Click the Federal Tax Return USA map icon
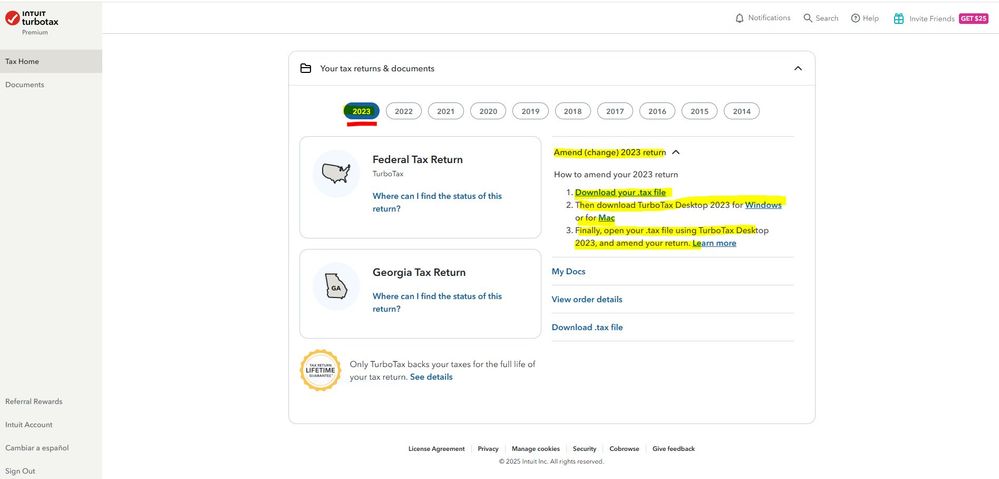Image resolution: width=999 pixels, height=479 pixels. click(x=336, y=174)
